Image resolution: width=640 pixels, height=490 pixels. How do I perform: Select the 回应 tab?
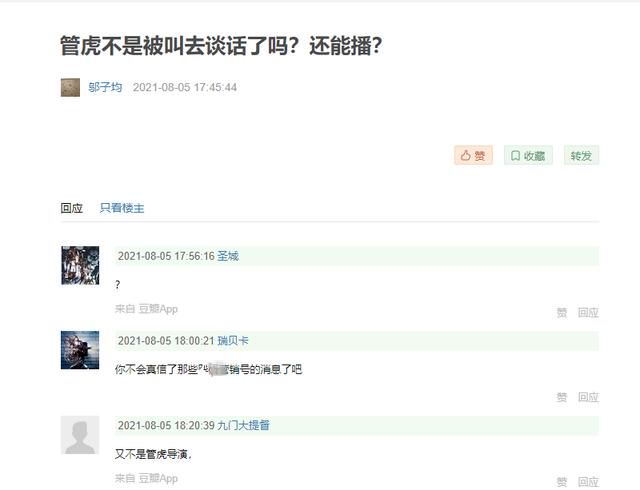tap(72, 208)
